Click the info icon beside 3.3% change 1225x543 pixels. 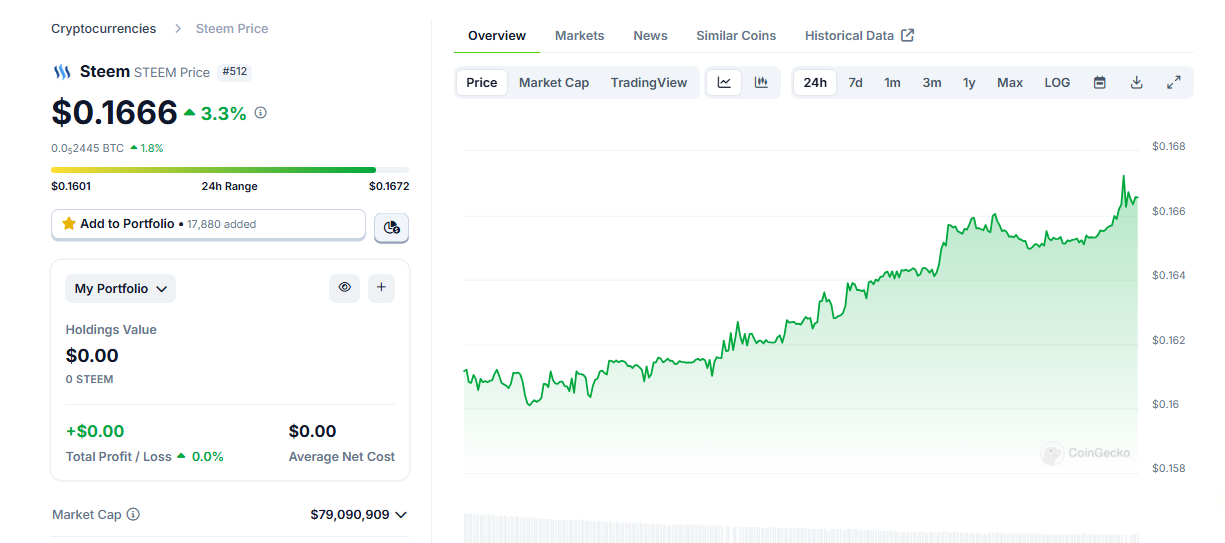[x=261, y=113]
